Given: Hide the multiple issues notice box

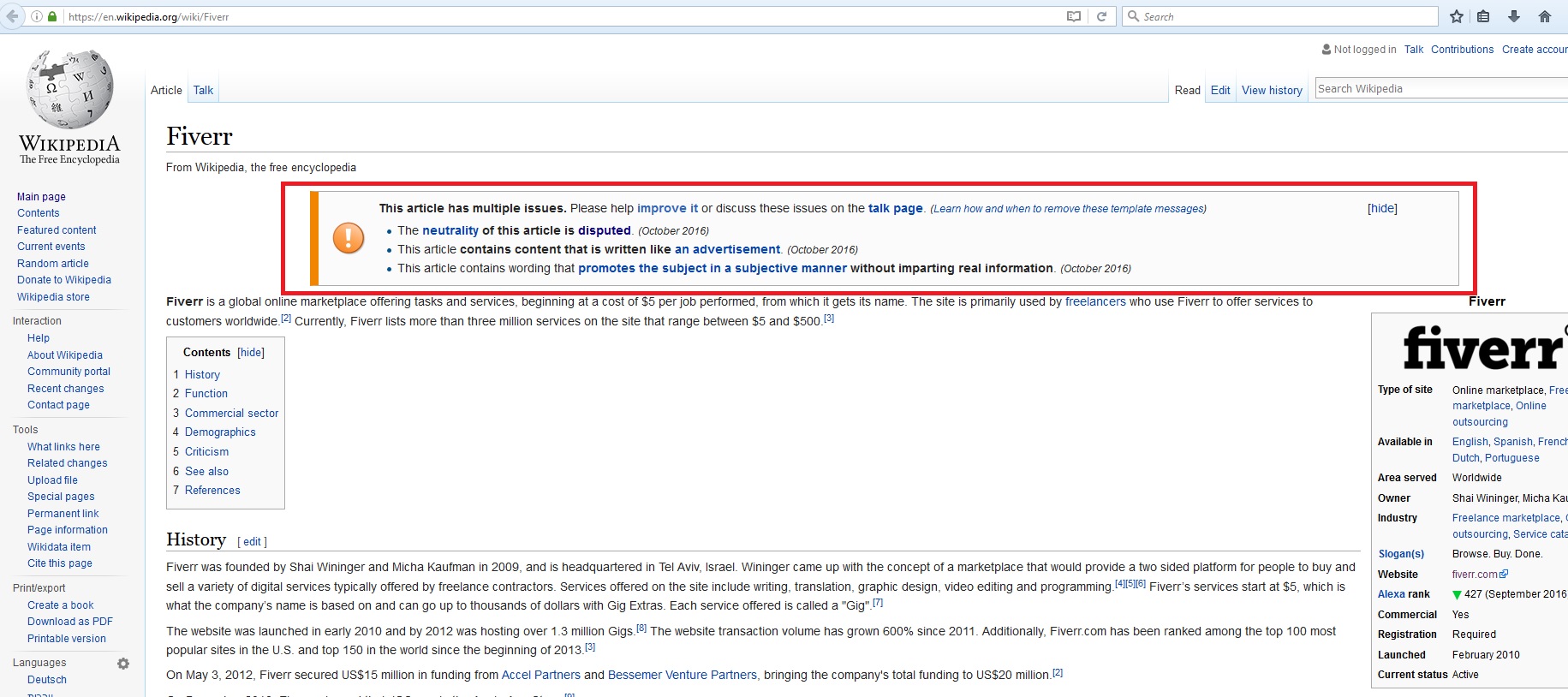Looking at the screenshot, I should tap(1381, 208).
